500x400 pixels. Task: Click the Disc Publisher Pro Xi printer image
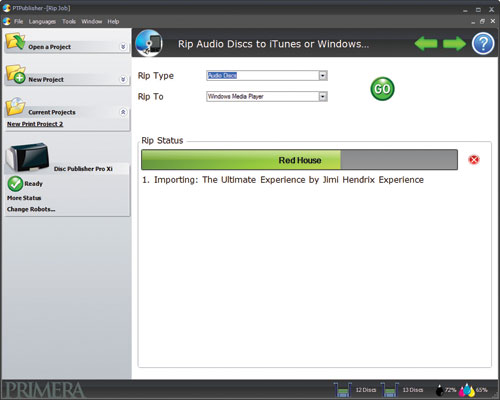28,157
